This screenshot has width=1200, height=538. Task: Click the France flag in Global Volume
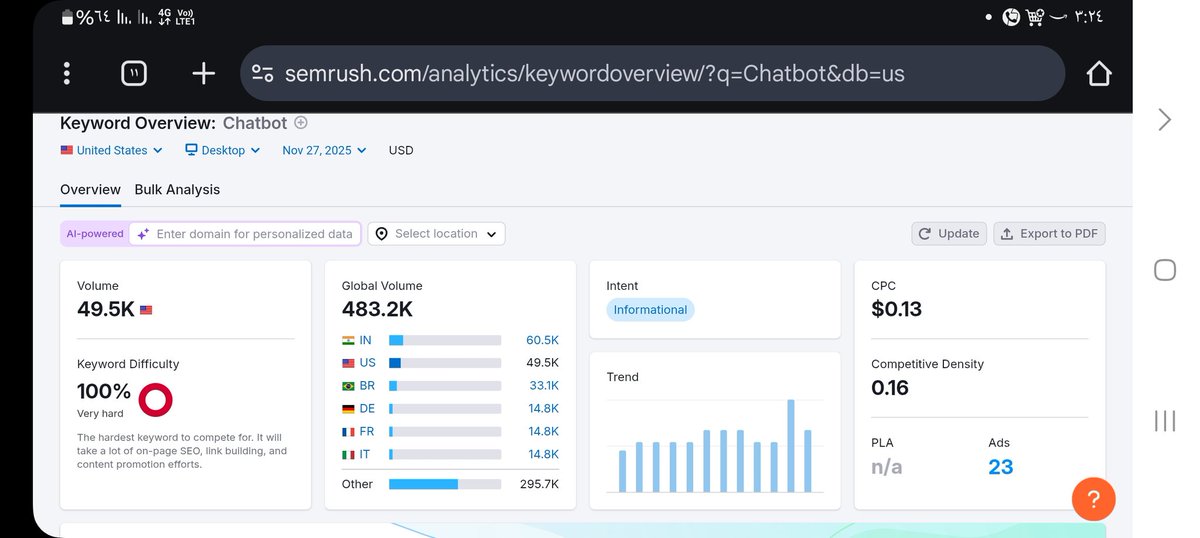click(x=348, y=431)
